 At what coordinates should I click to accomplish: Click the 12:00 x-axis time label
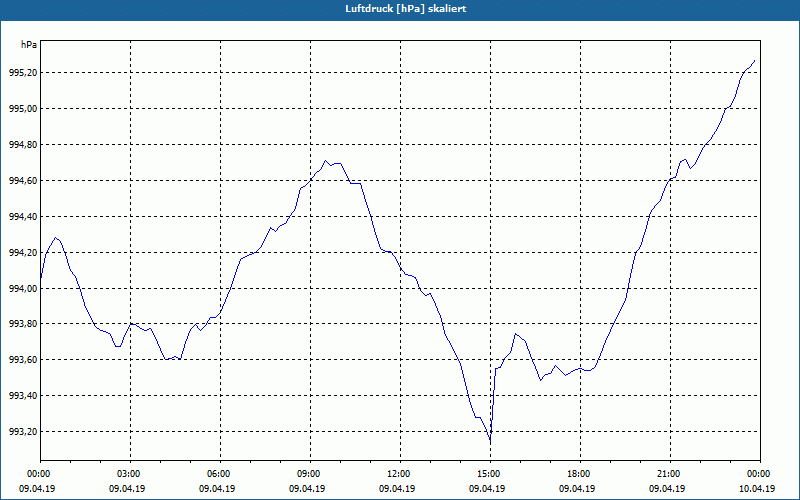pos(397,474)
